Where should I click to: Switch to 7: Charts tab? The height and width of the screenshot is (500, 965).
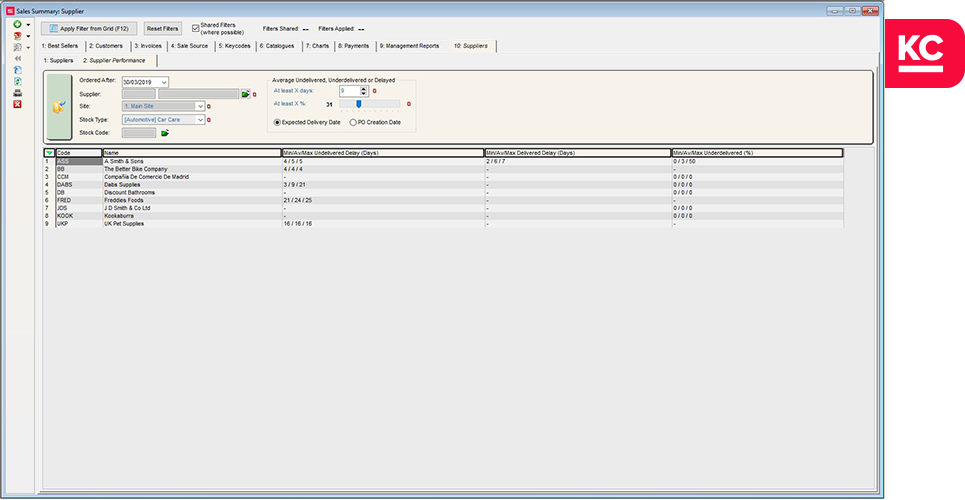point(318,46)
